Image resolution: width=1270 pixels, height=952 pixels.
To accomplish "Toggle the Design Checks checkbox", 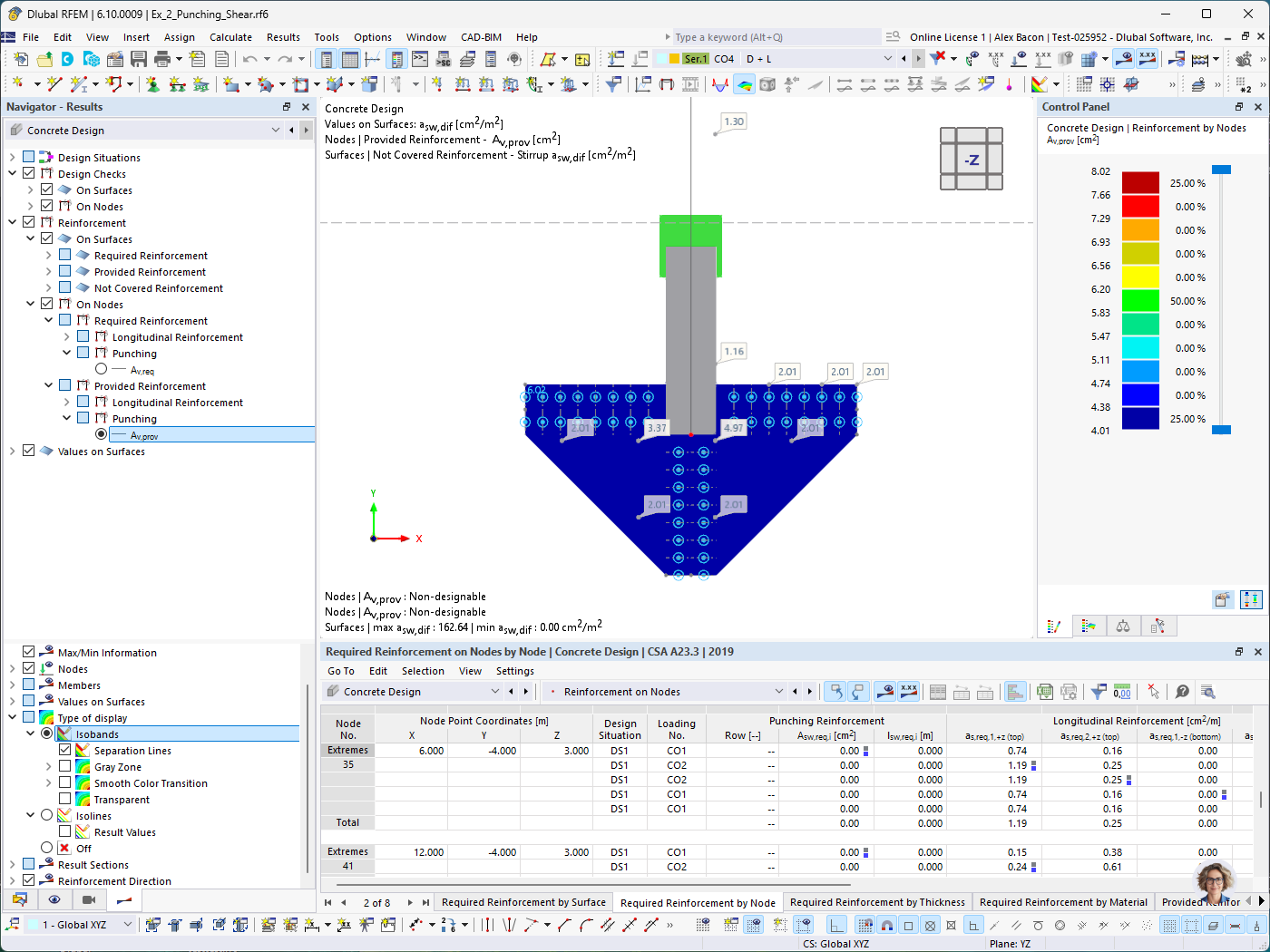I will point(29,173).
